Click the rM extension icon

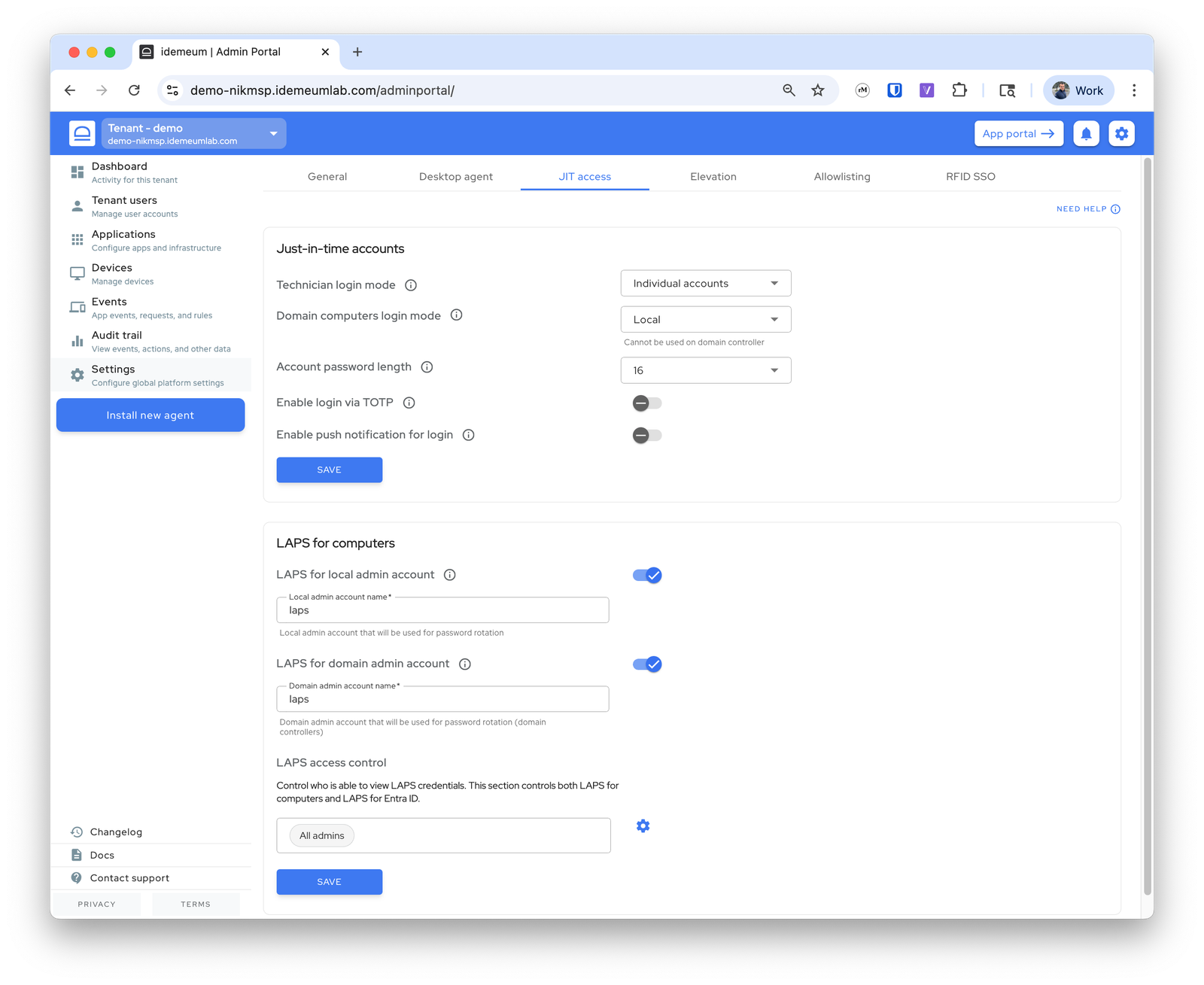(862, 90)
